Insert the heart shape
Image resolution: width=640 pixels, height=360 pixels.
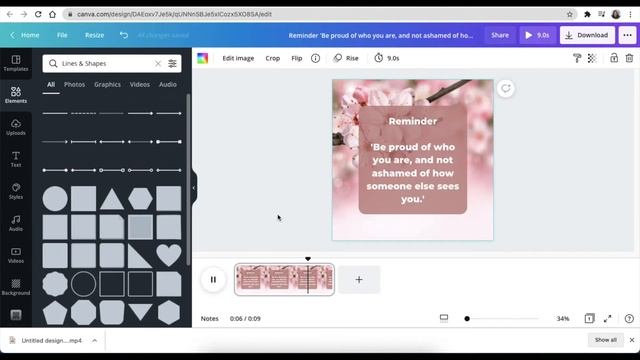[x=169, y=256]
